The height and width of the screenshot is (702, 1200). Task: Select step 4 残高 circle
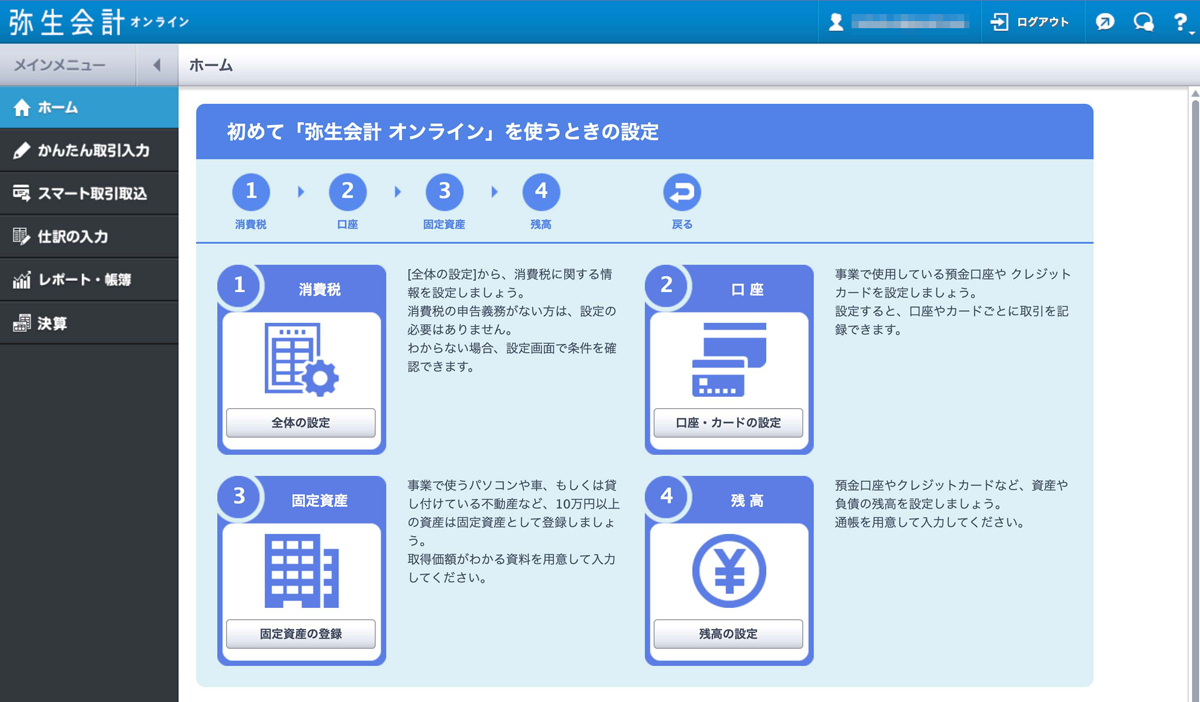[541, 192]
